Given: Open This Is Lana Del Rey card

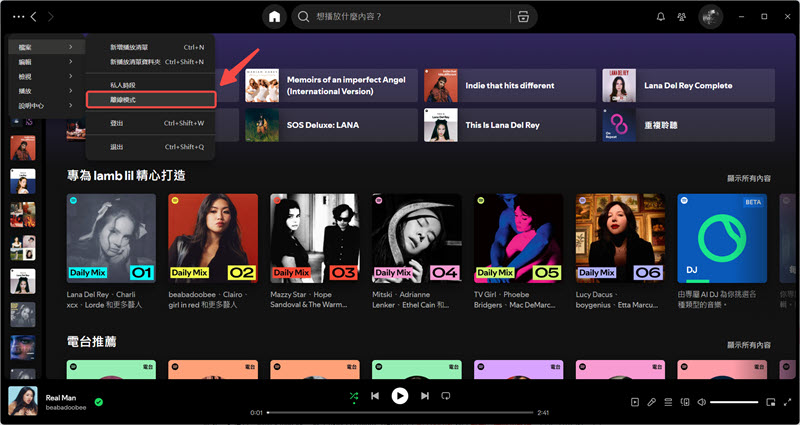Looking at the screenshot, I should click(510, 125).
